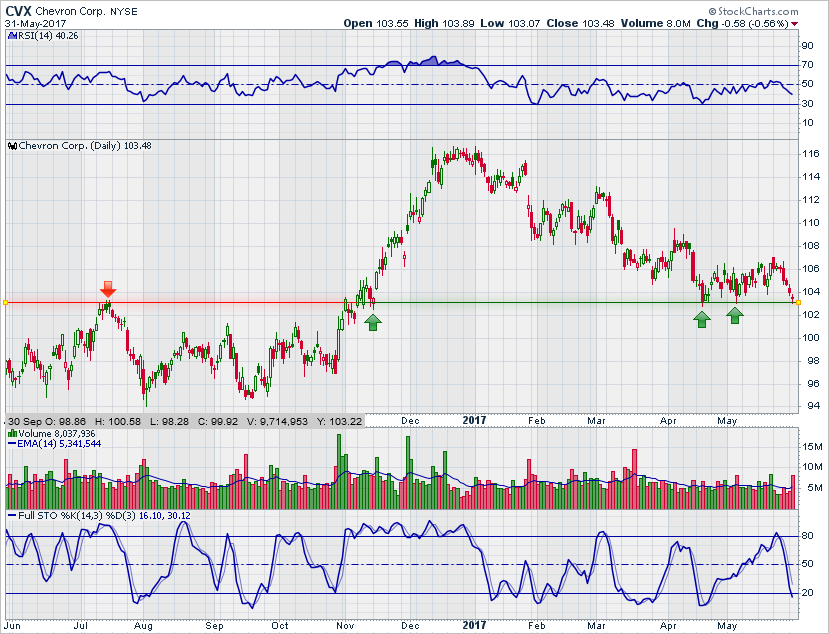The width and height of the screenshot is (829, 634).
Task: Select the red down arrow above the July high
Action: pyautogui.click(x=108, y=289)
